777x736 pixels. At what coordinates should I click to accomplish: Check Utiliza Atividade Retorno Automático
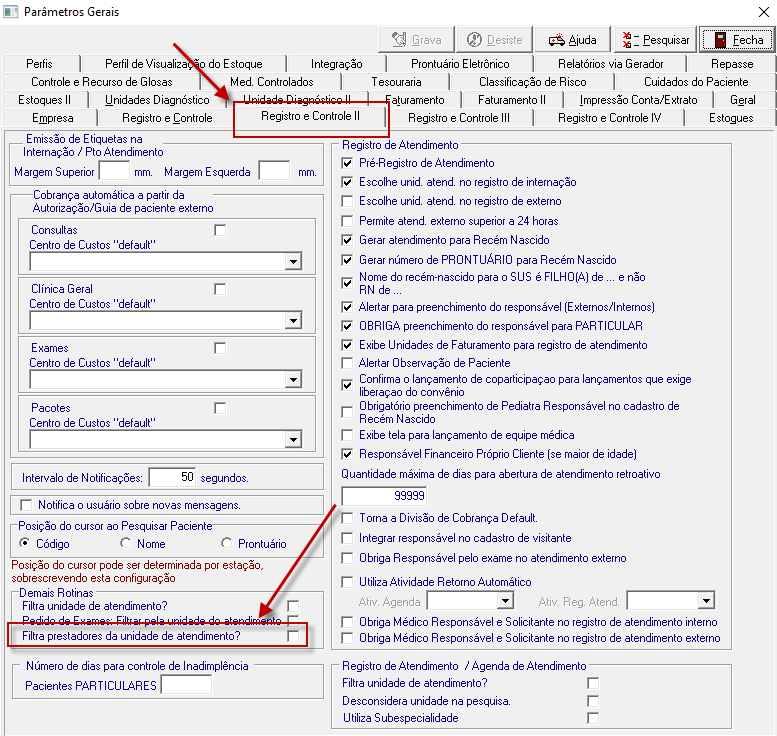point(347,582)
